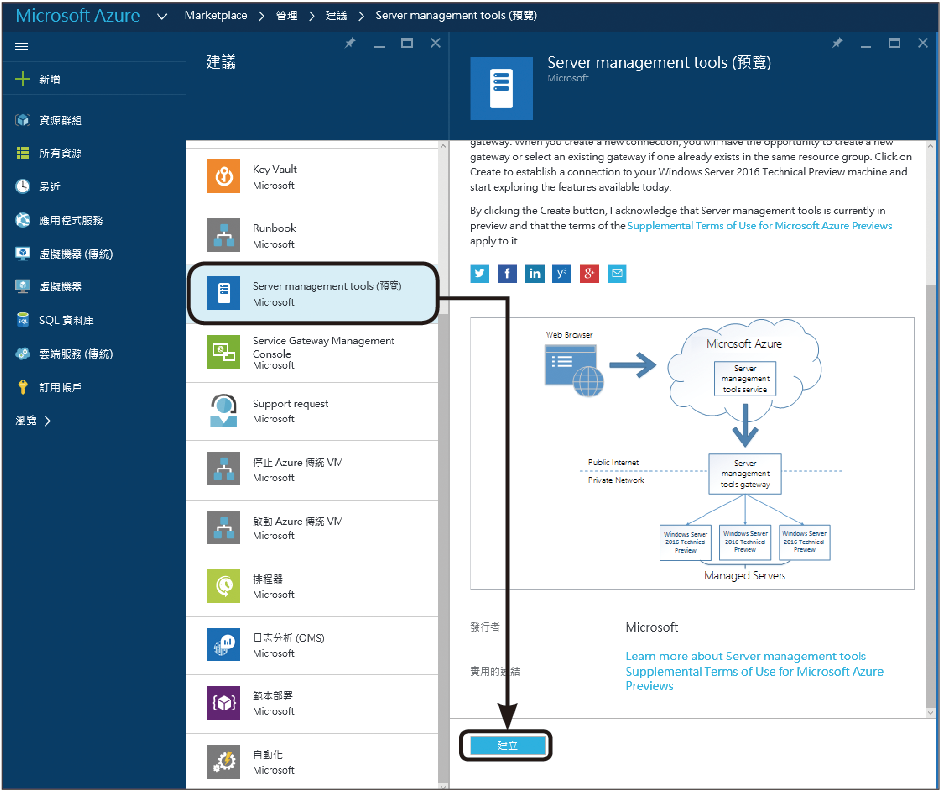Select the Service Gateway Management Console icon
The height and width of the screenshot is (793, 943).
tap(224, 352)
